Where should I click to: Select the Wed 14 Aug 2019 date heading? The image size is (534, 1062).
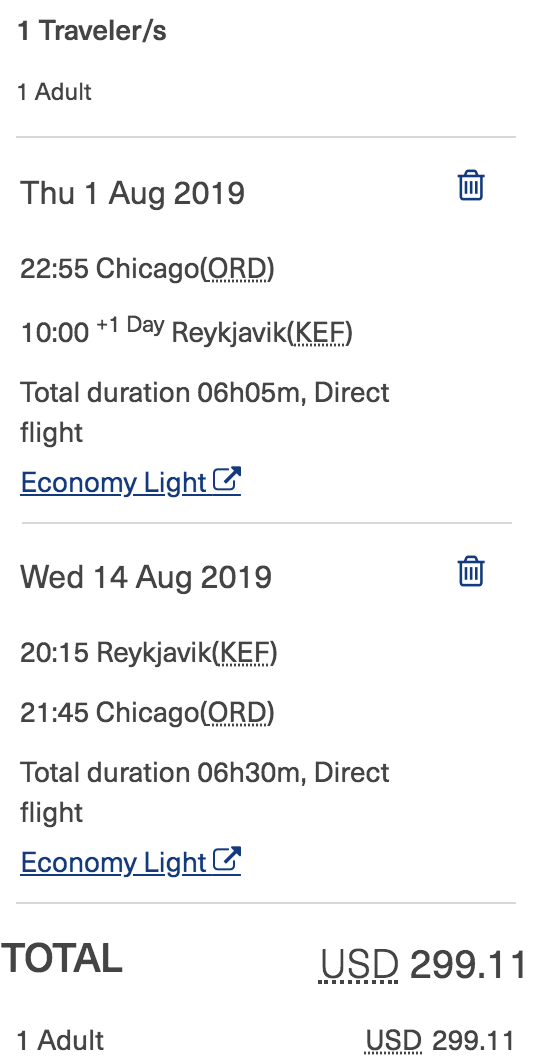(x=146, y=577)
